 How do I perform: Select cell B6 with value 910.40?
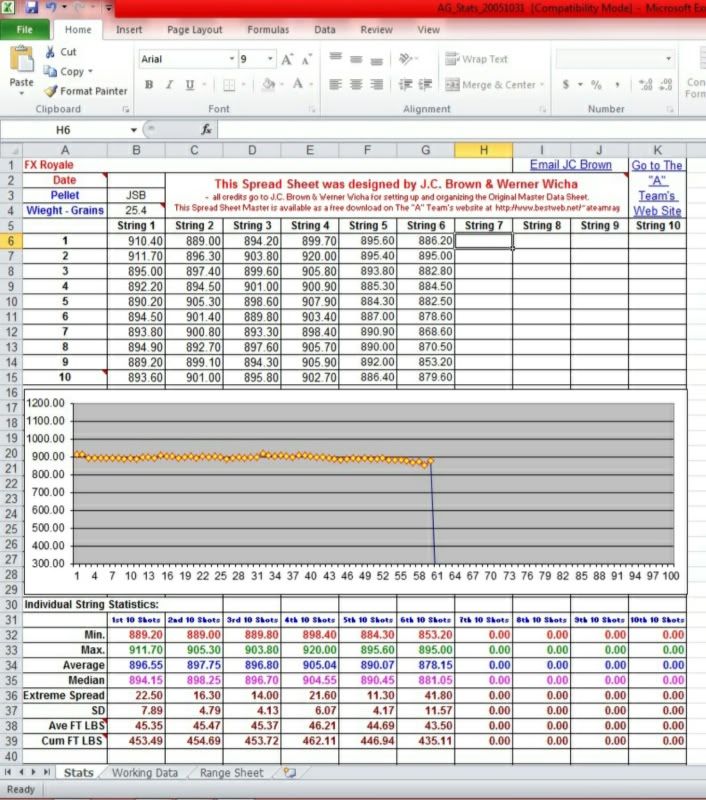click(x=136, y=241)
